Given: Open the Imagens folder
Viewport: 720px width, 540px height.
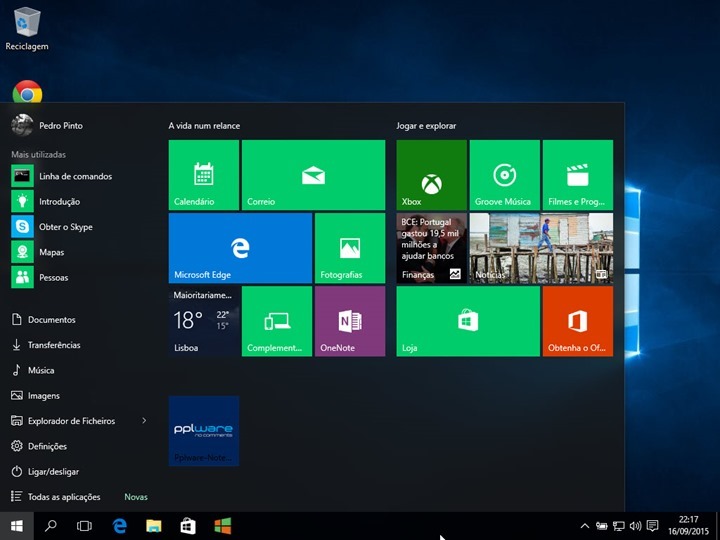Looking at the screenshot, I should (35, 395).
